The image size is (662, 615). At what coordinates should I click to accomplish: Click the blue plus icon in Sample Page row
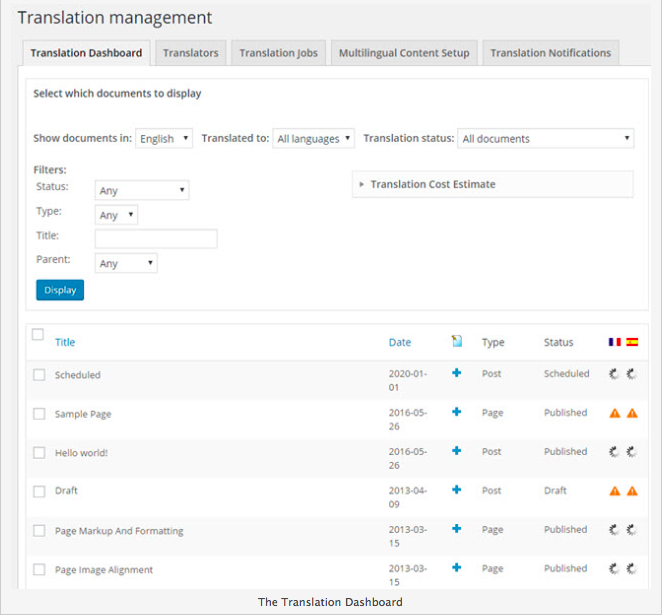456,412
